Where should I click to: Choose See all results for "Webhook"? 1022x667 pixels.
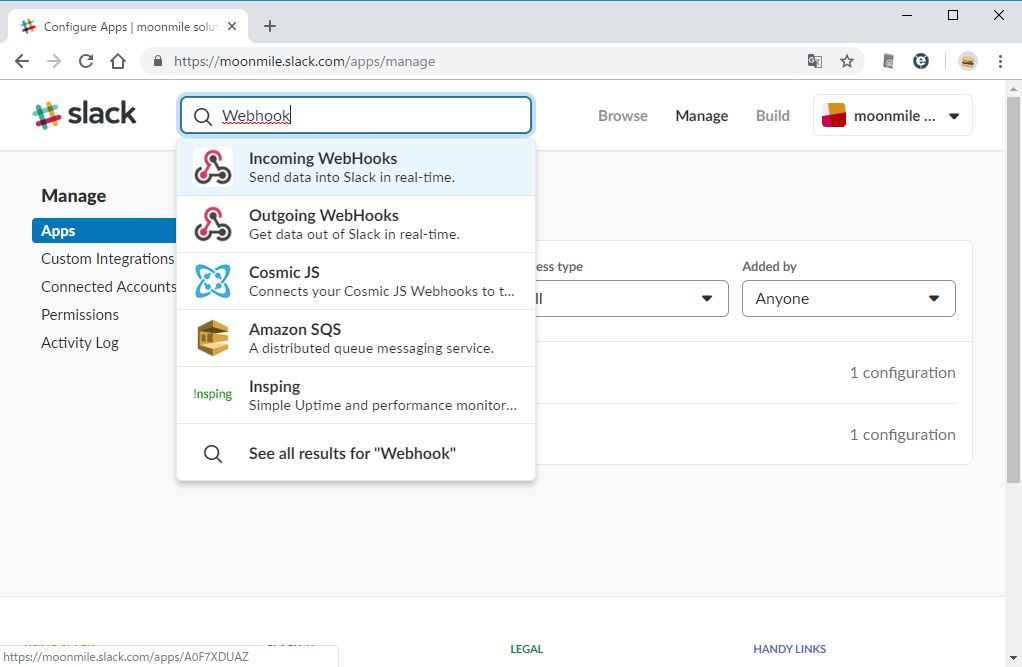352,453
